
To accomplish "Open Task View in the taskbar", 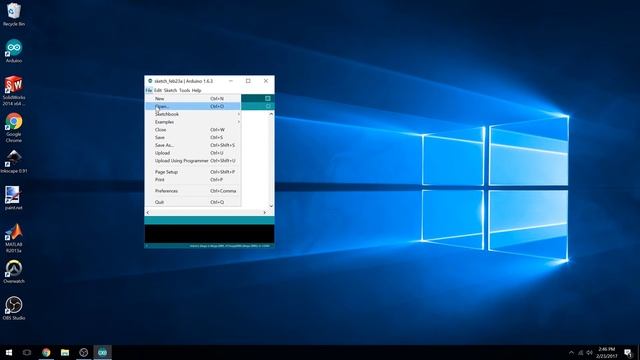I will [x=27, y=352].
